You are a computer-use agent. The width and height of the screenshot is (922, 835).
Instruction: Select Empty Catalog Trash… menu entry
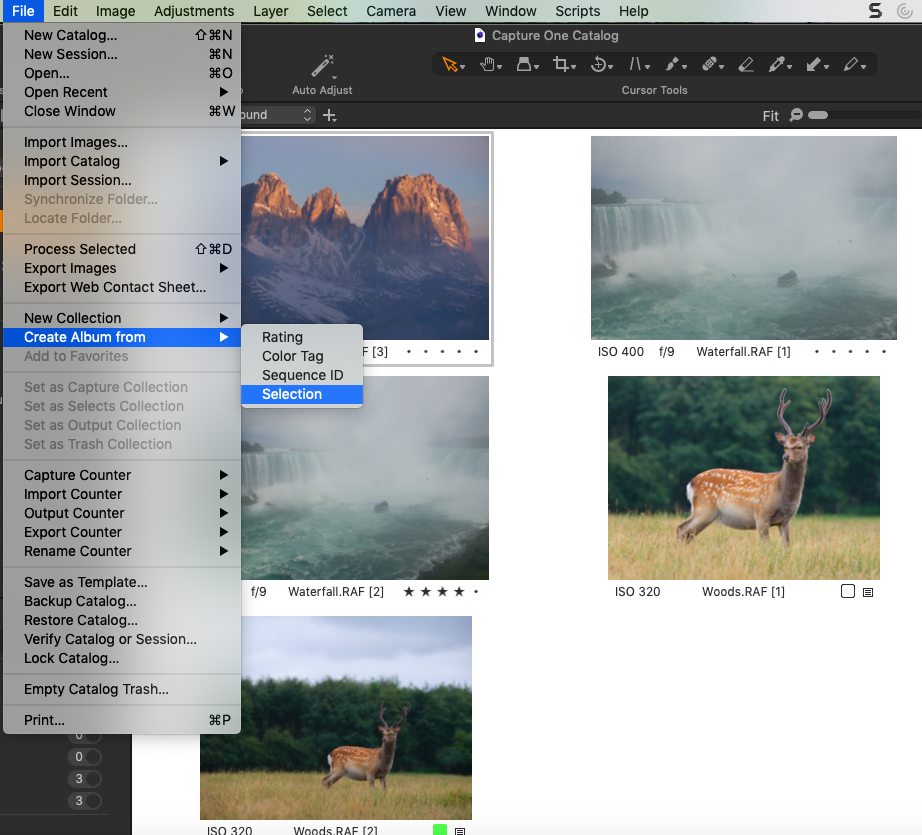(x=122, y=689)
